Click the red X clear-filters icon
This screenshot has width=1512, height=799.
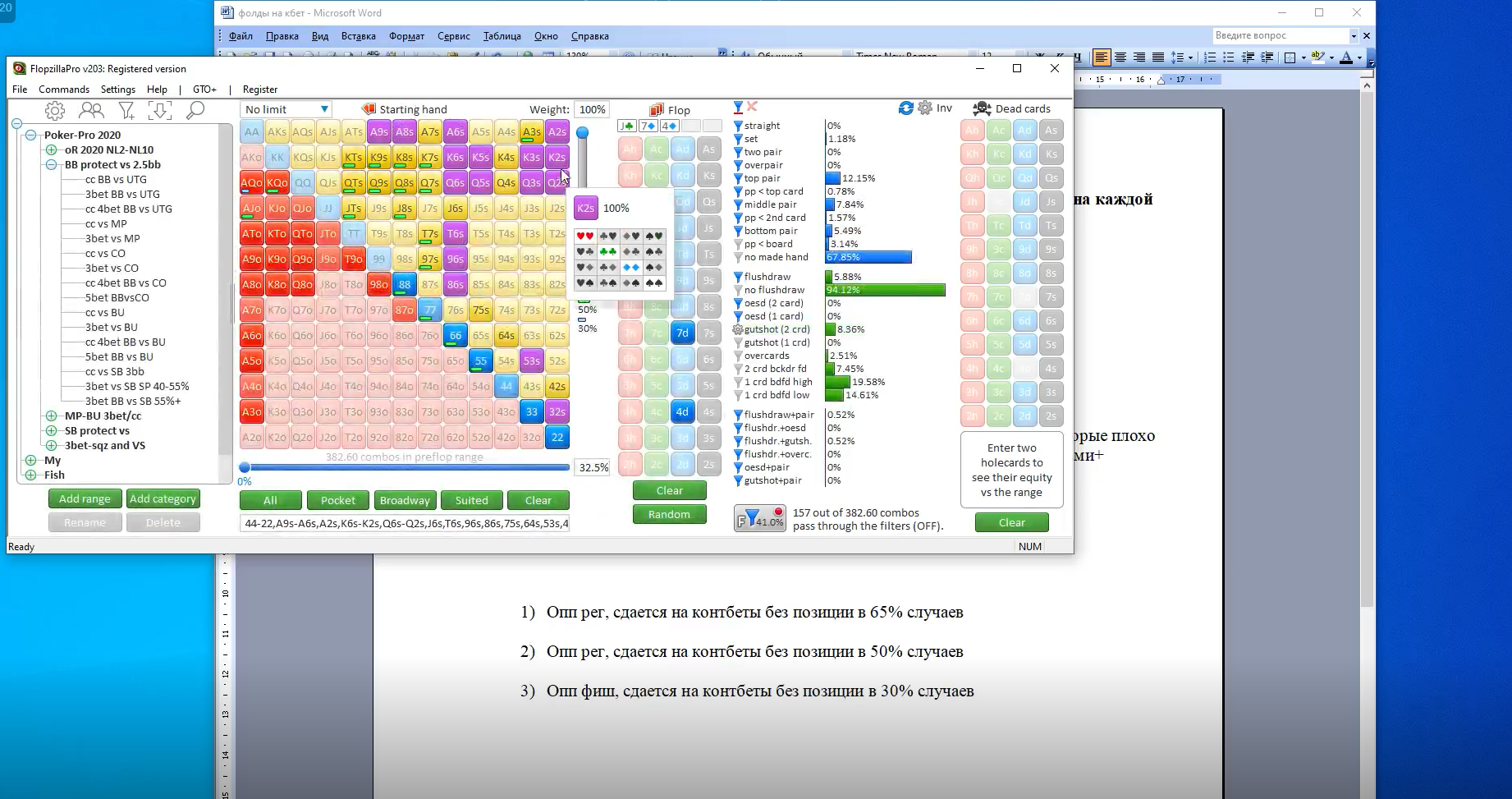point(752,107)
